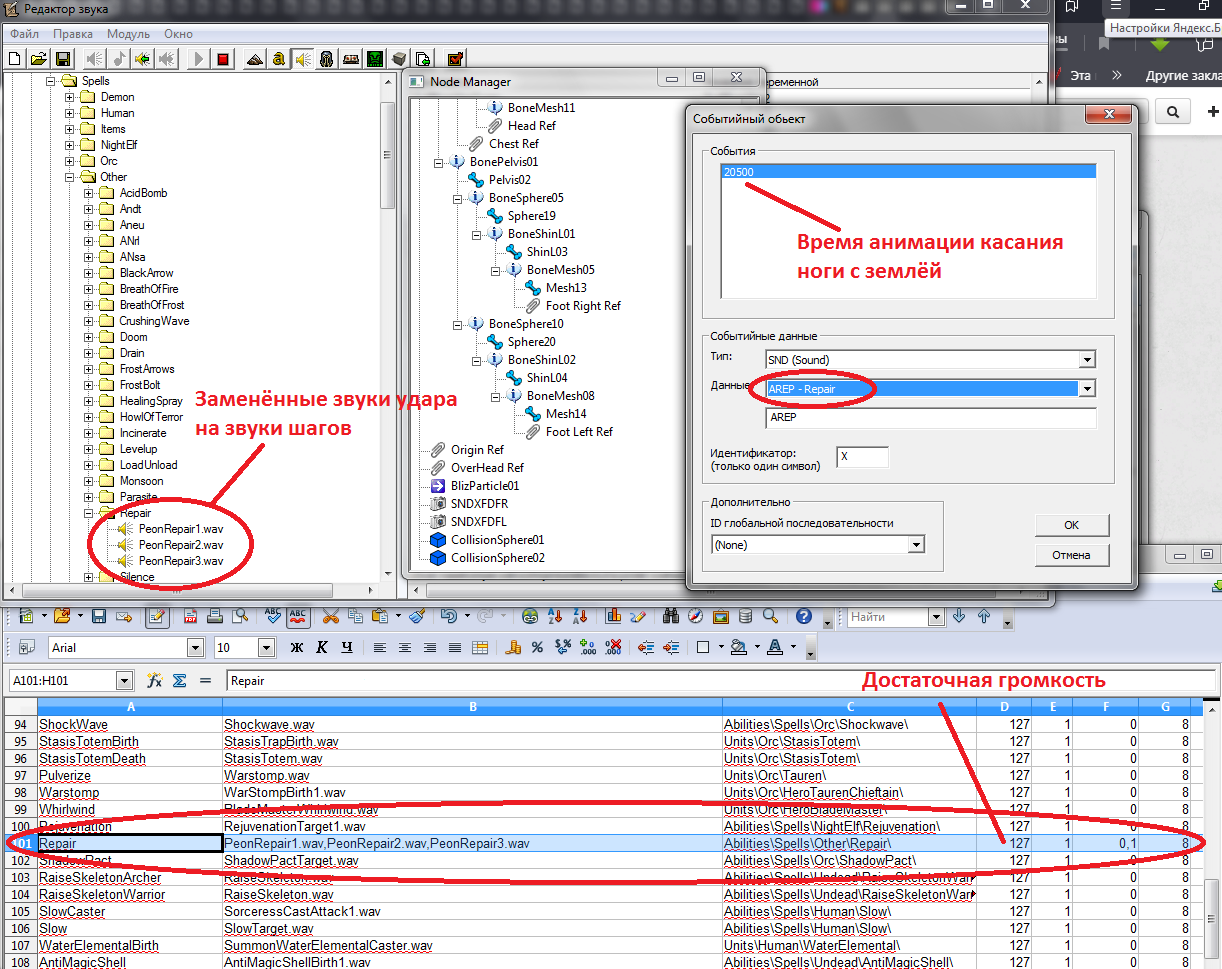Toggle AutoSpellcheck ABC red underline icon
The width and height of the screenshot is (1222, 969).
(298, 617)
